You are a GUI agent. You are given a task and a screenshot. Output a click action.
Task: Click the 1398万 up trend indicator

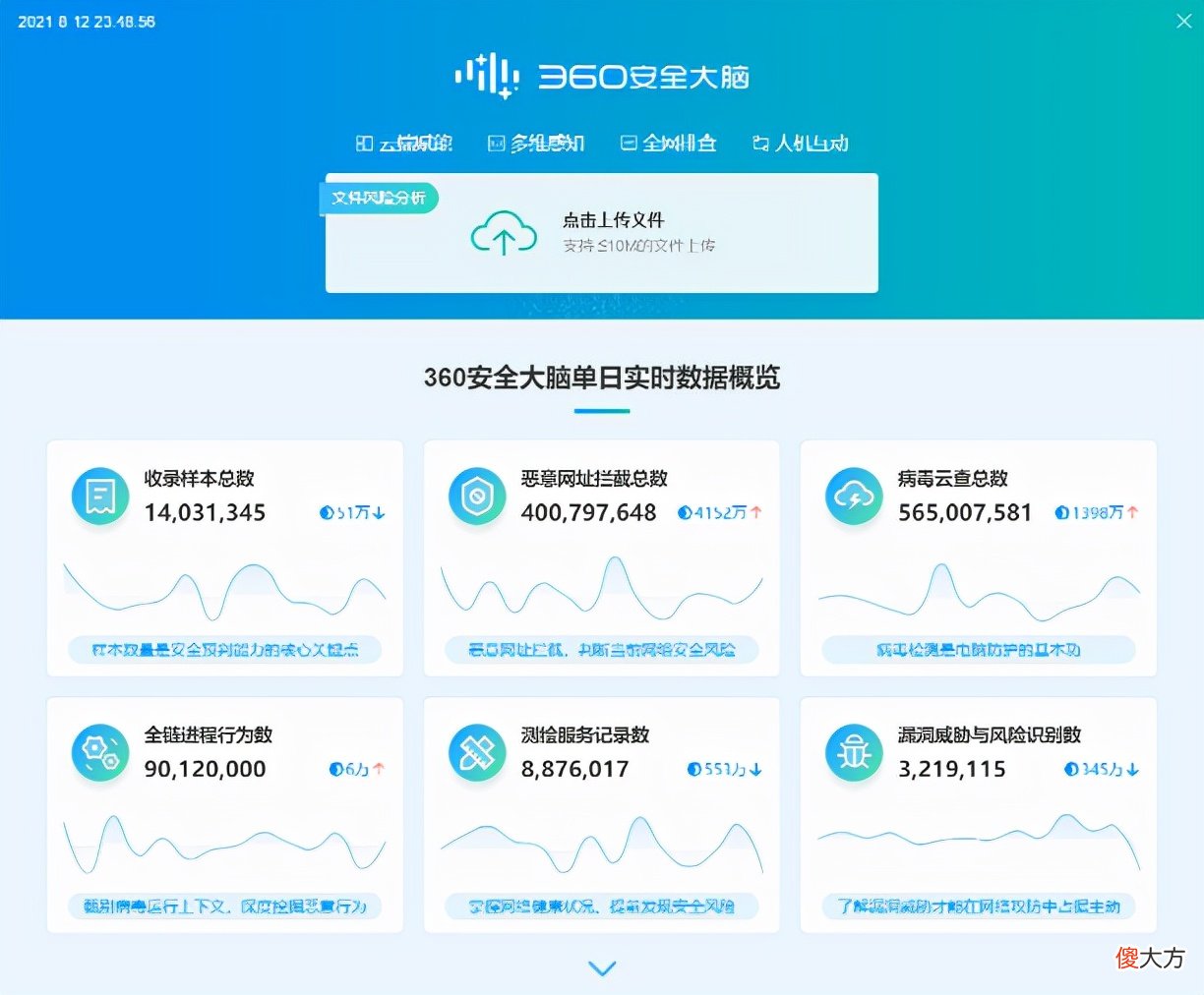coord(1097,512)
